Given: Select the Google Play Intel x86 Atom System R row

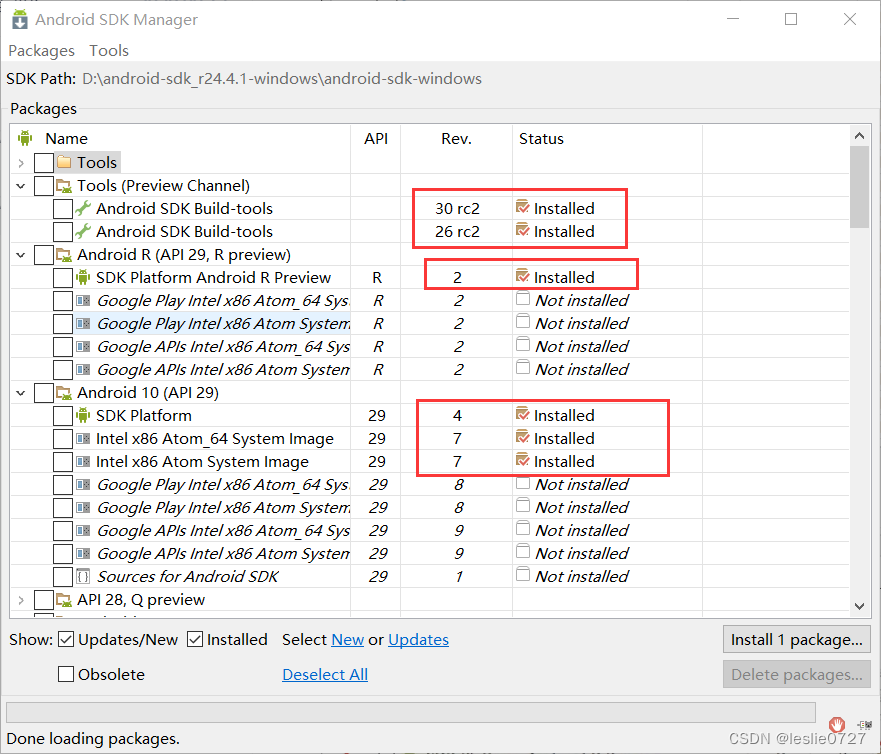Looking at the screenshot, I should click(430, 324).
